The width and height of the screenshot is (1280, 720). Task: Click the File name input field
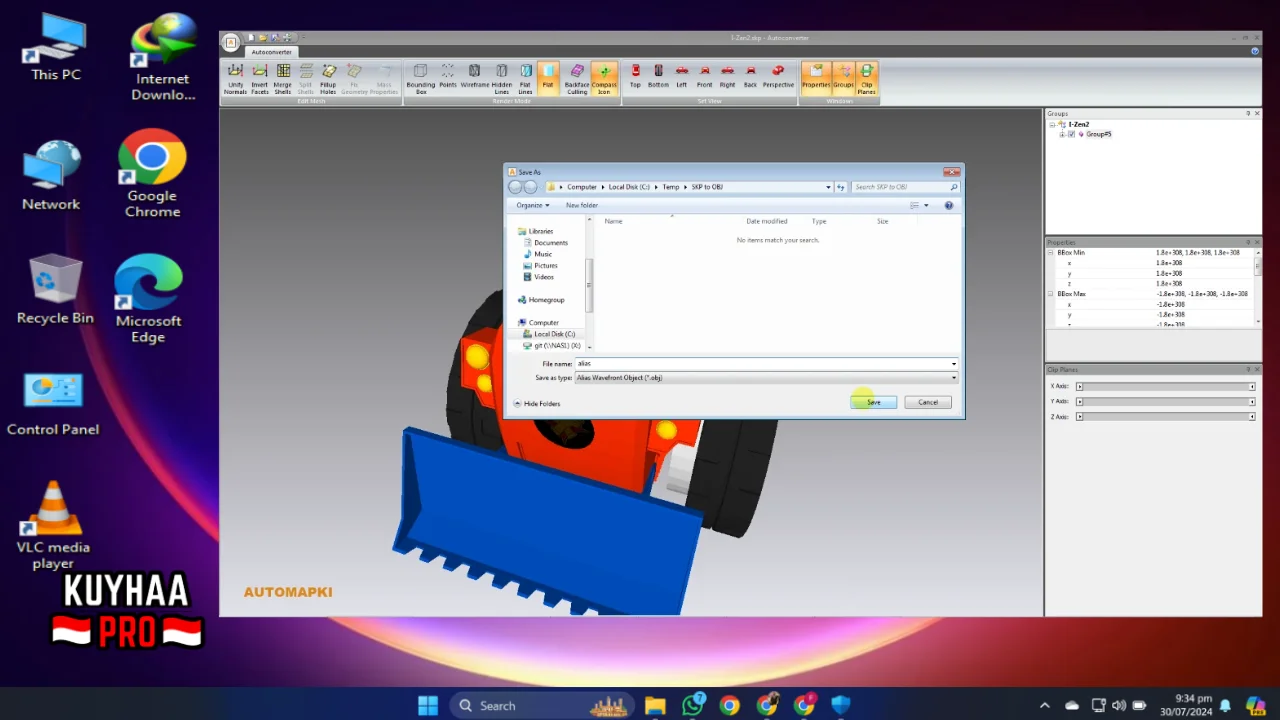click(766, 364)
